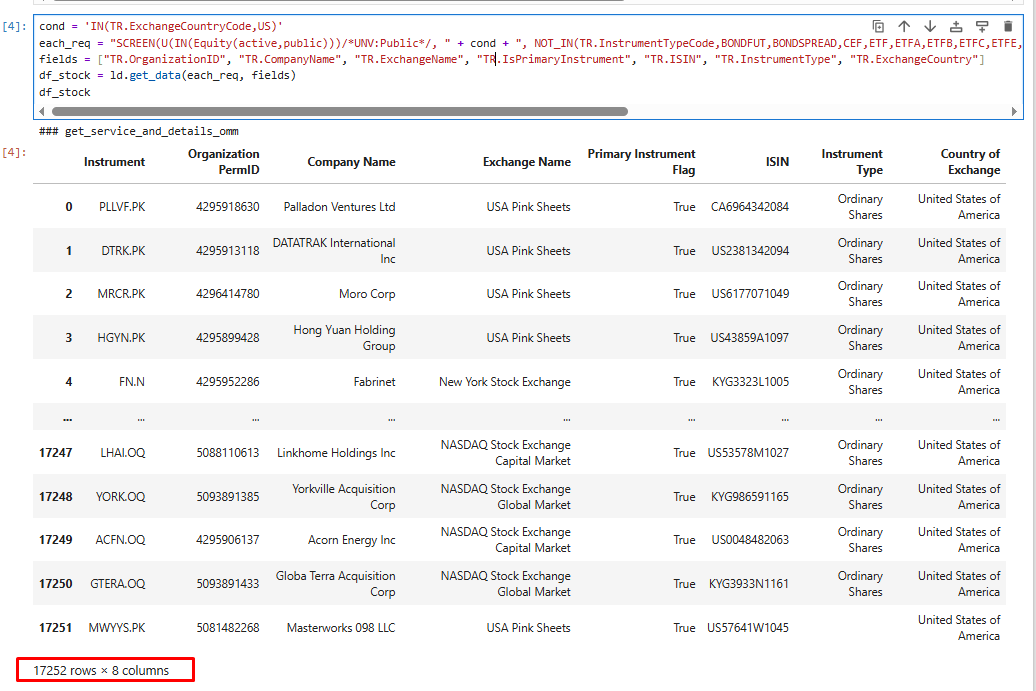Click the Globa Terra Acquisition Corp company name
The width and height of the screenshot is (1036, 691).
335,584
